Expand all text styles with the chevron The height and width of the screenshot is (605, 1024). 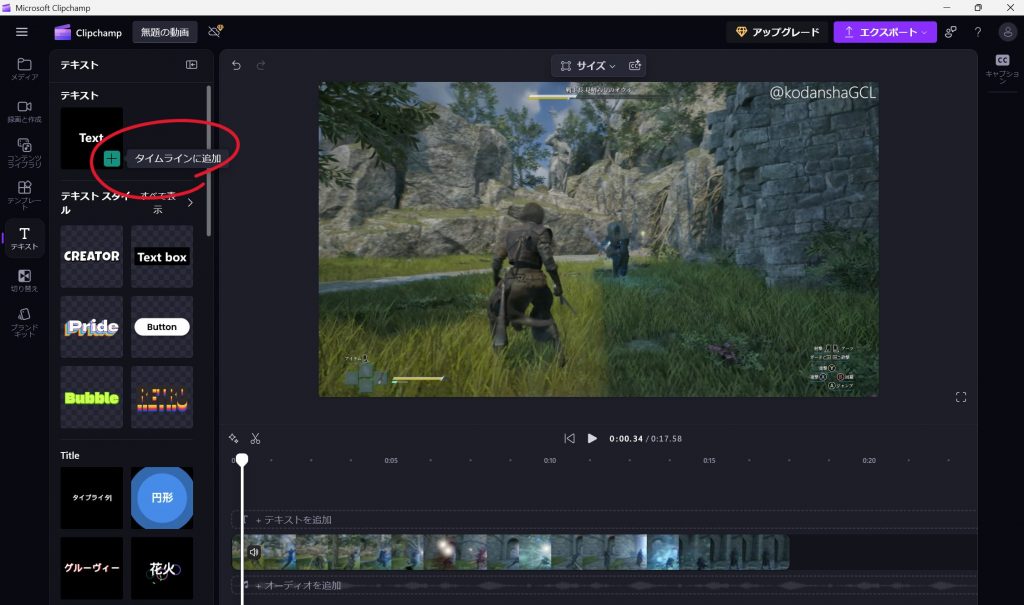click(190, 203)
